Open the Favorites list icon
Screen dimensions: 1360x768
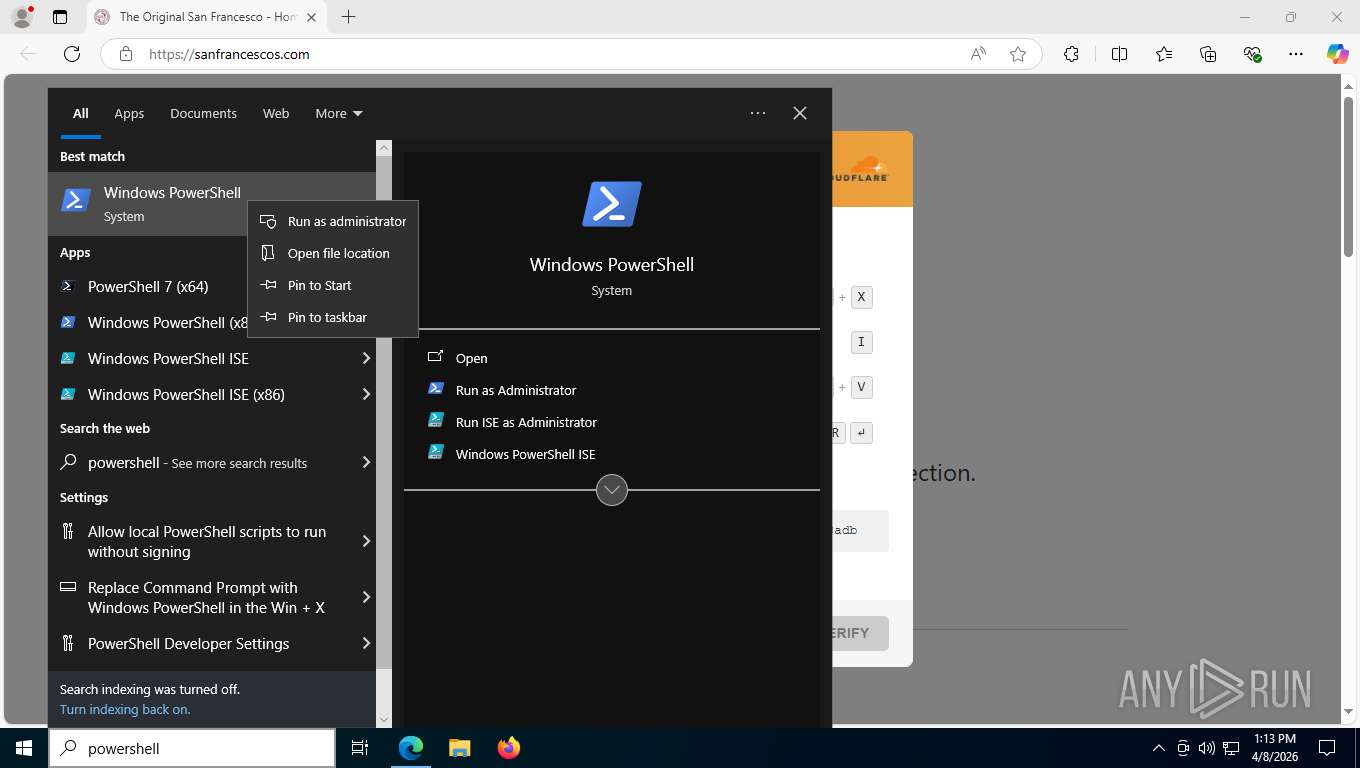click(1164, 54)
